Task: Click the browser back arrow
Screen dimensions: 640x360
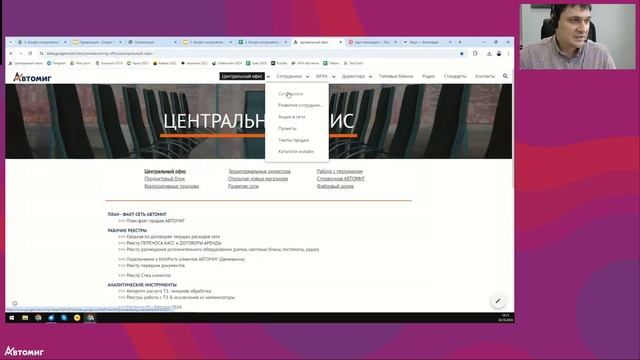Action: (11, 53)
